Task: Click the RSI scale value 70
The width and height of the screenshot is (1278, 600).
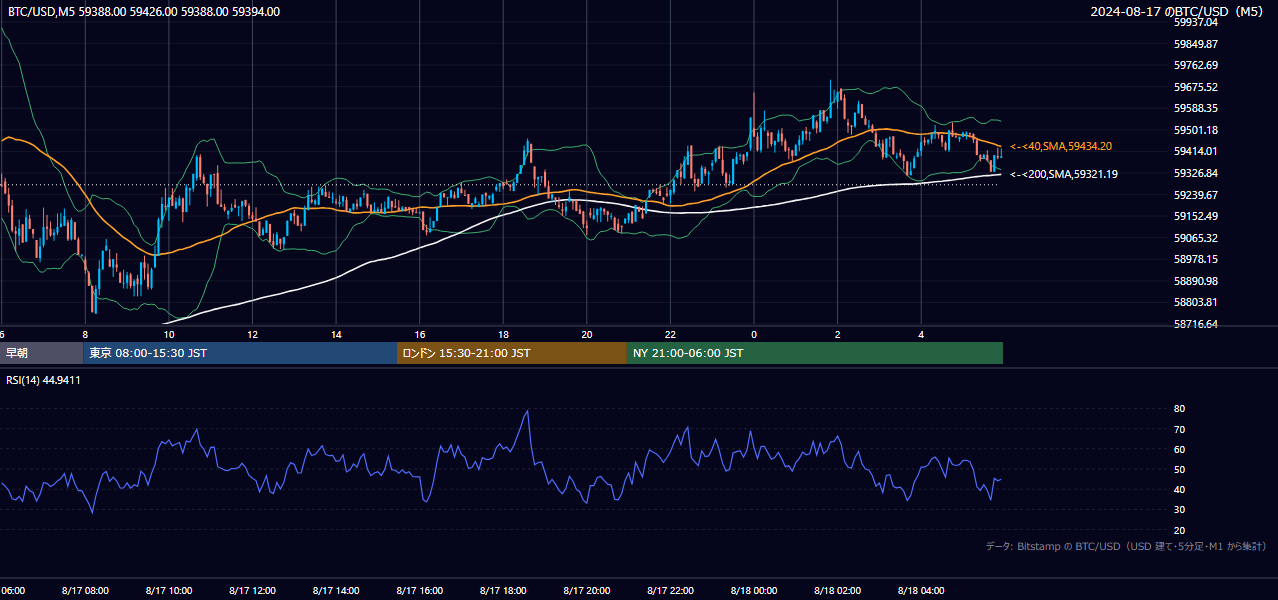Action: point(1179,429)
